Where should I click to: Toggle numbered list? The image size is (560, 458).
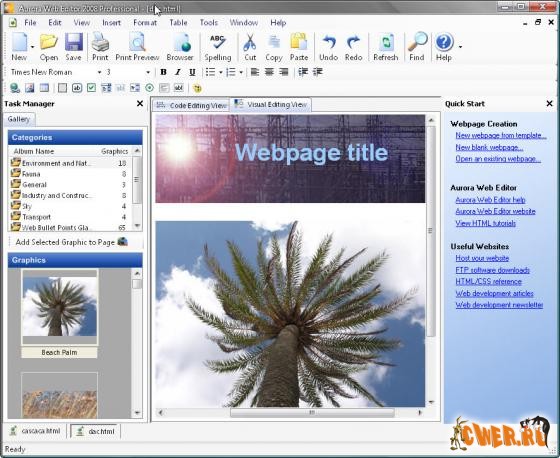click(x=231, y=72)
